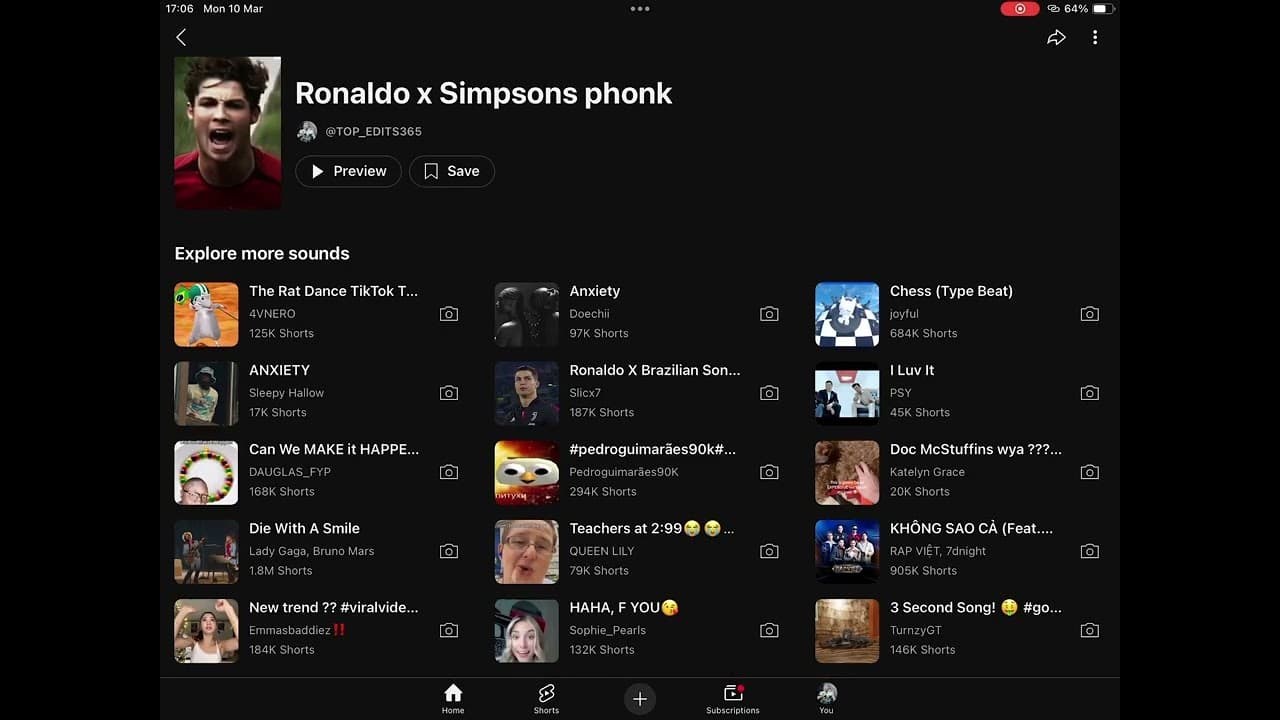
Task: Select "Doc McStuffins wya ???..." title
Action: point(976,449)
